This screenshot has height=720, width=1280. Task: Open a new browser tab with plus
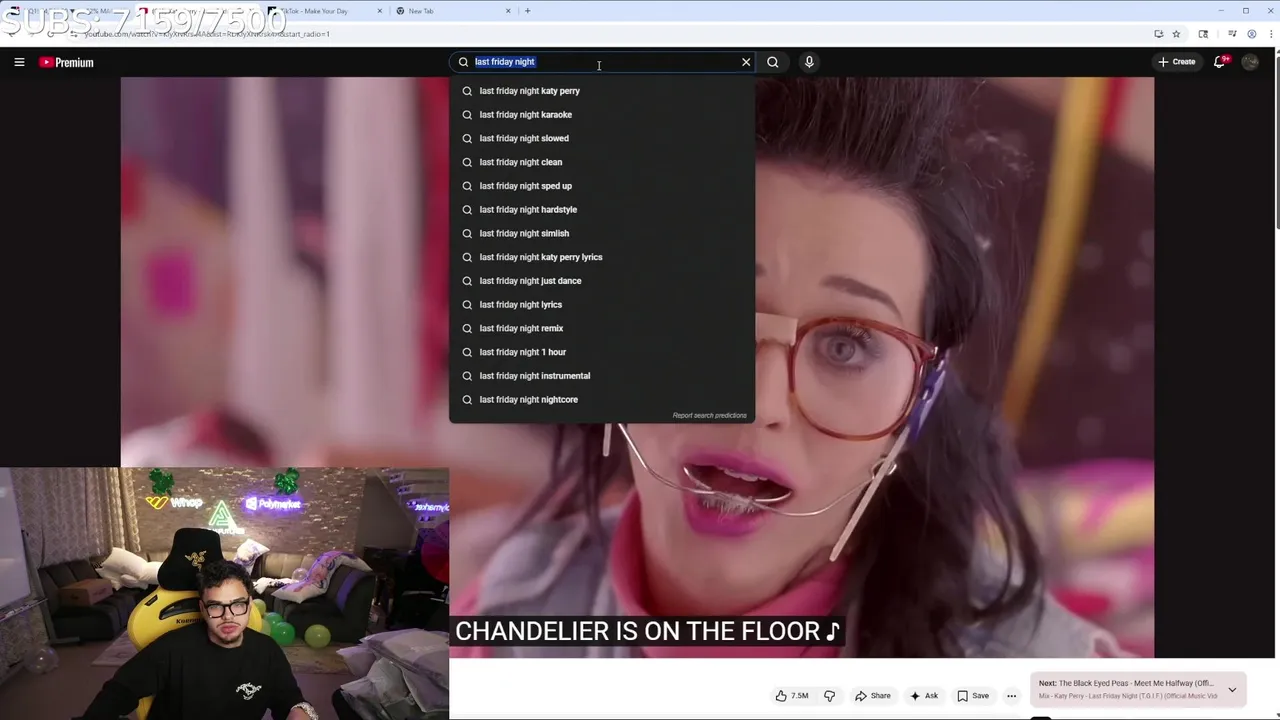coord(528,11)
